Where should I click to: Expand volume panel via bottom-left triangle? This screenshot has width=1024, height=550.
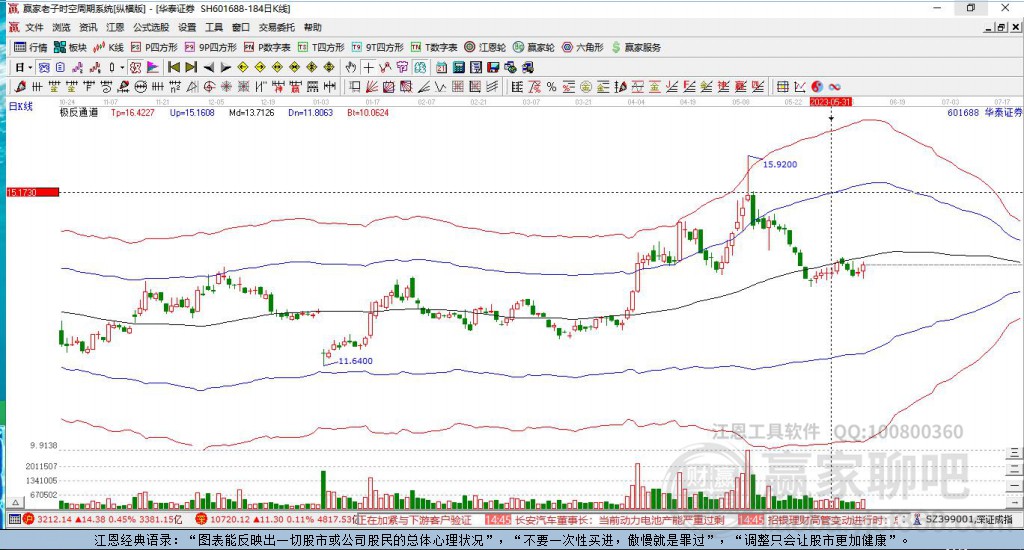coord(16,503)
